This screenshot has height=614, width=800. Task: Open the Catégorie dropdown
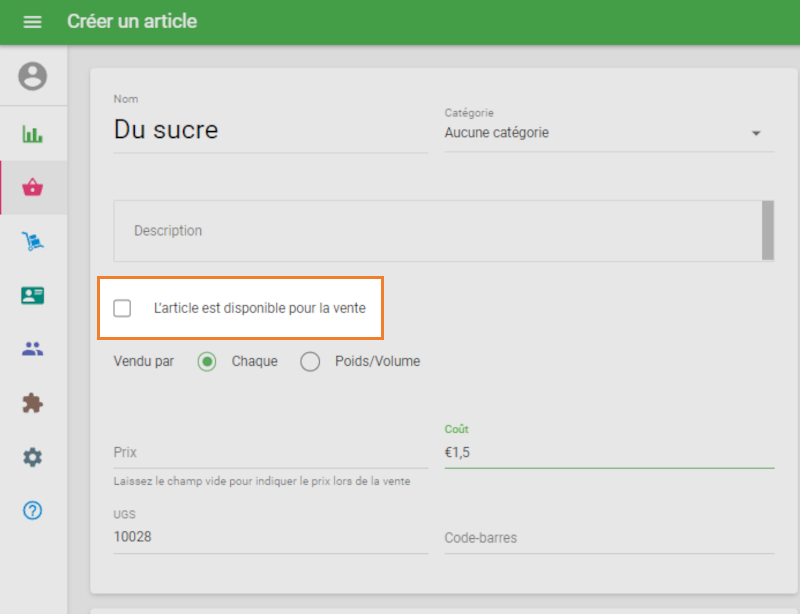click(608, 132)
